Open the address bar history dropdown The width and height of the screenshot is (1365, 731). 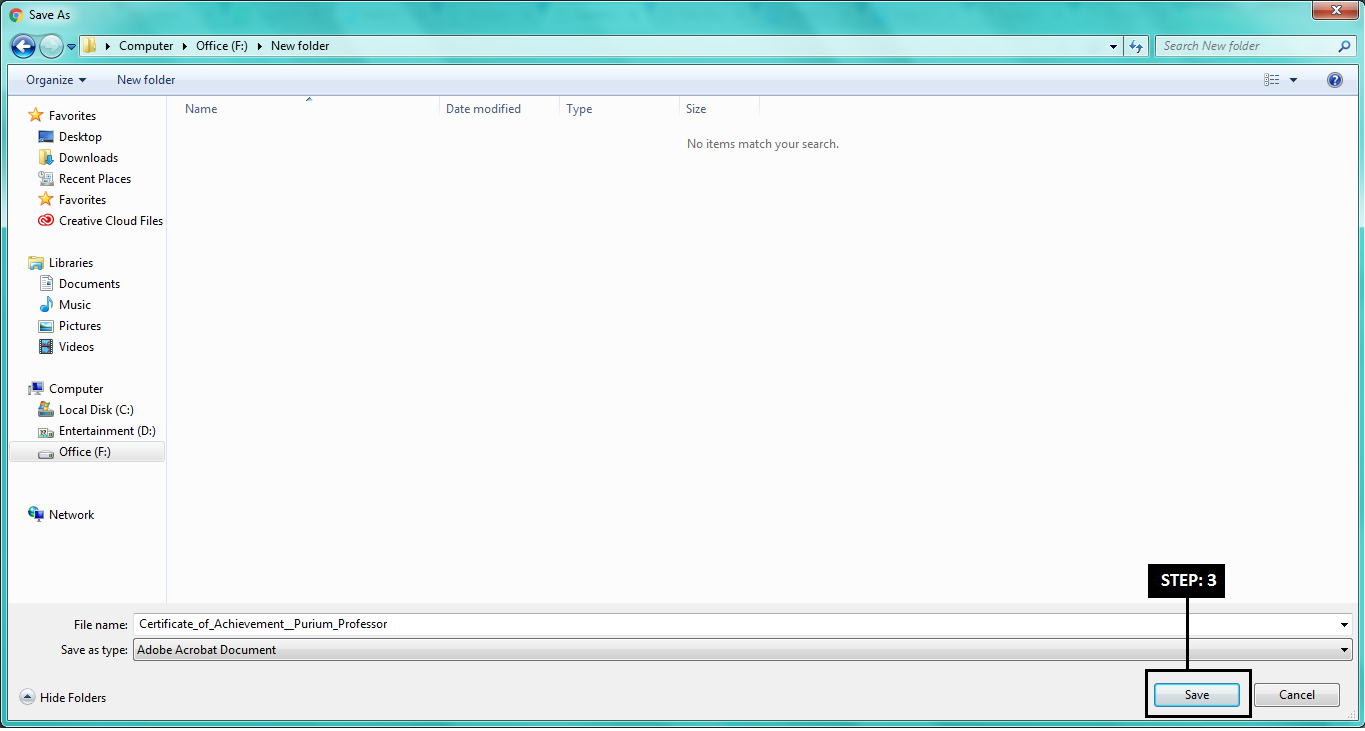(1114, 46)
